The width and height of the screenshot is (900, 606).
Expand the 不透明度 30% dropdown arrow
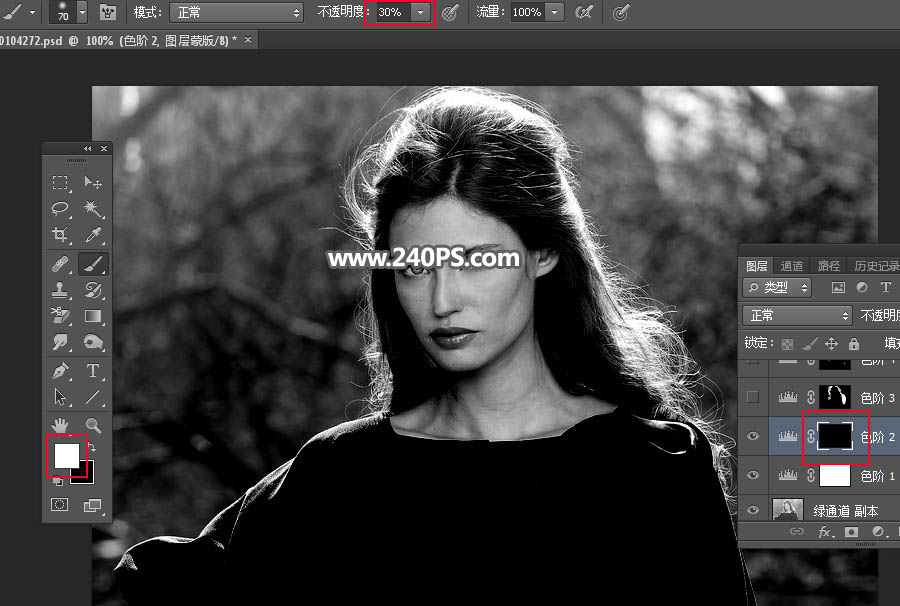coord(422,13)
